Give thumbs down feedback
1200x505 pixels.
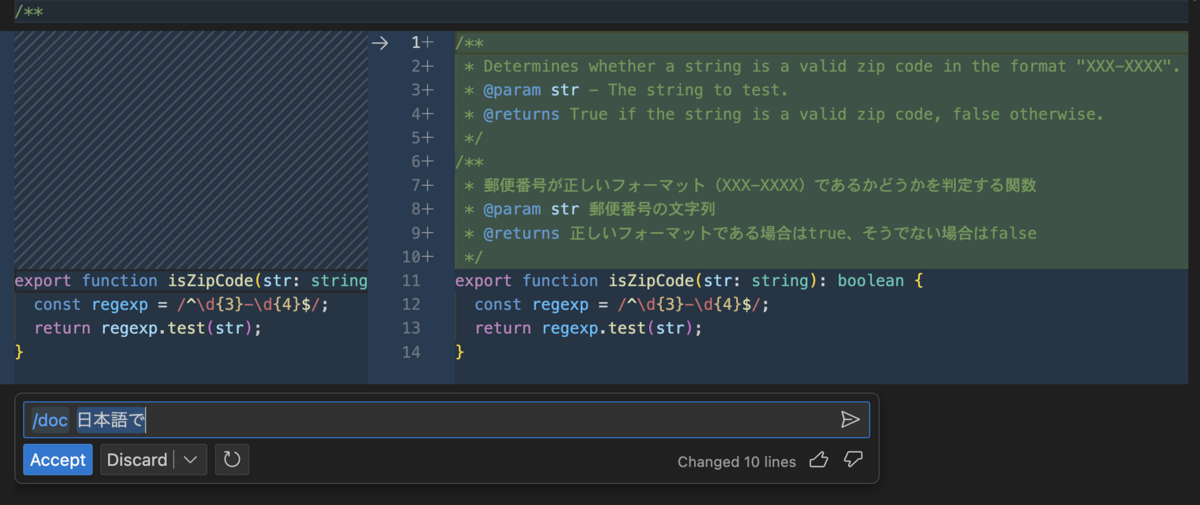853,460
